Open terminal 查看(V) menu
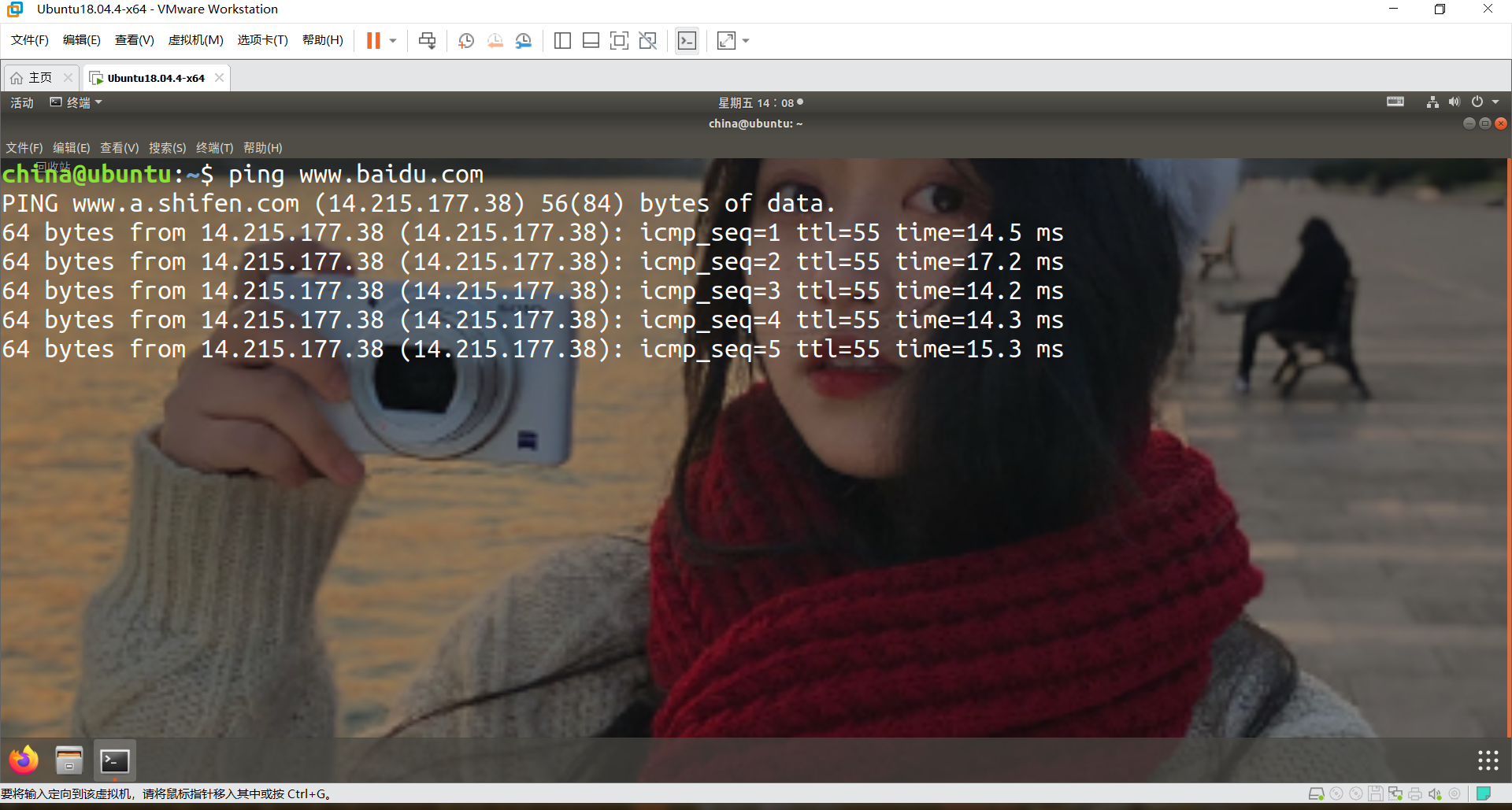1512x810 pixels. (x=120, y=147)
